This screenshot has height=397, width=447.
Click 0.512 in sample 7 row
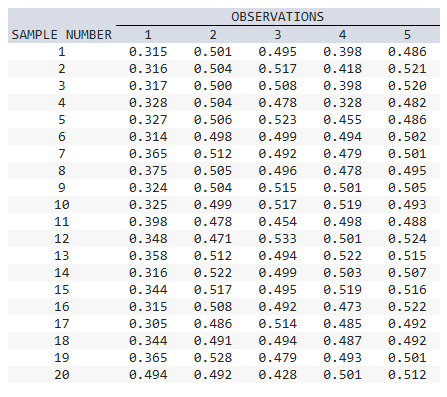(x=213, y=154)
